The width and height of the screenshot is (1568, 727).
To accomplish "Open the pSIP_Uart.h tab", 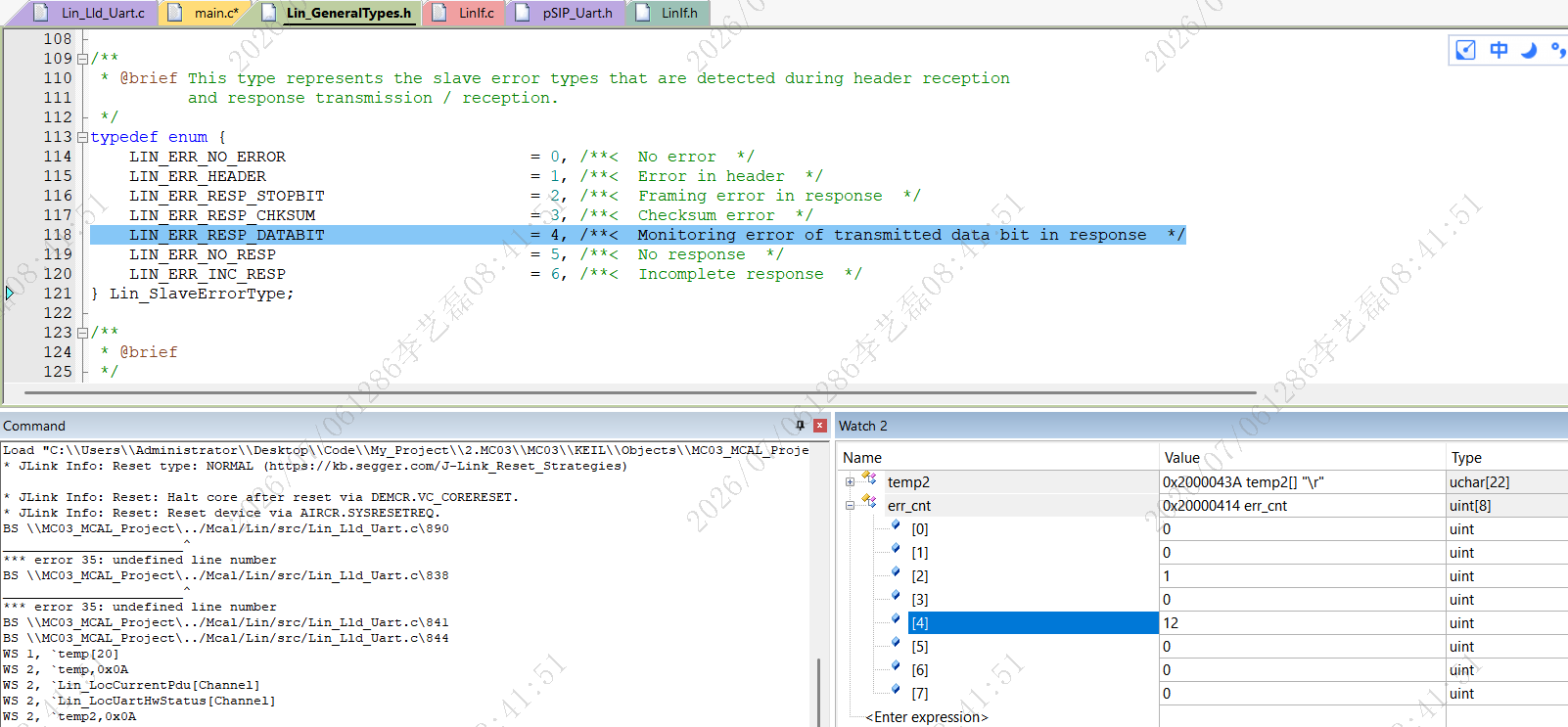I will [x=566, y=13].
